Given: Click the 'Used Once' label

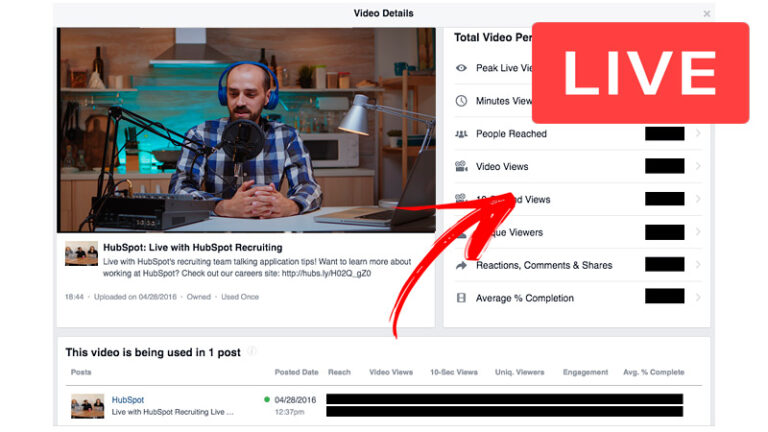Looking at the screenshot, I should click(x=240, y=297).
